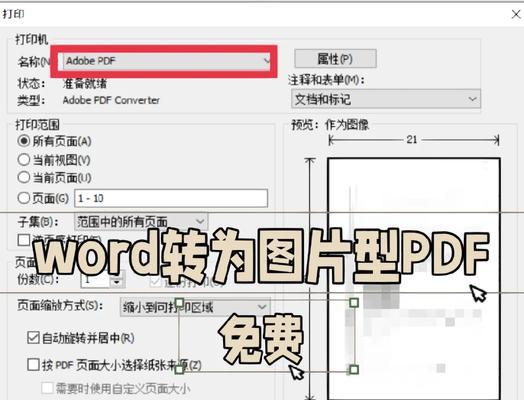Select the 页面(G) radio button
The width and height of the screenshot is (524, 400).
24,198
